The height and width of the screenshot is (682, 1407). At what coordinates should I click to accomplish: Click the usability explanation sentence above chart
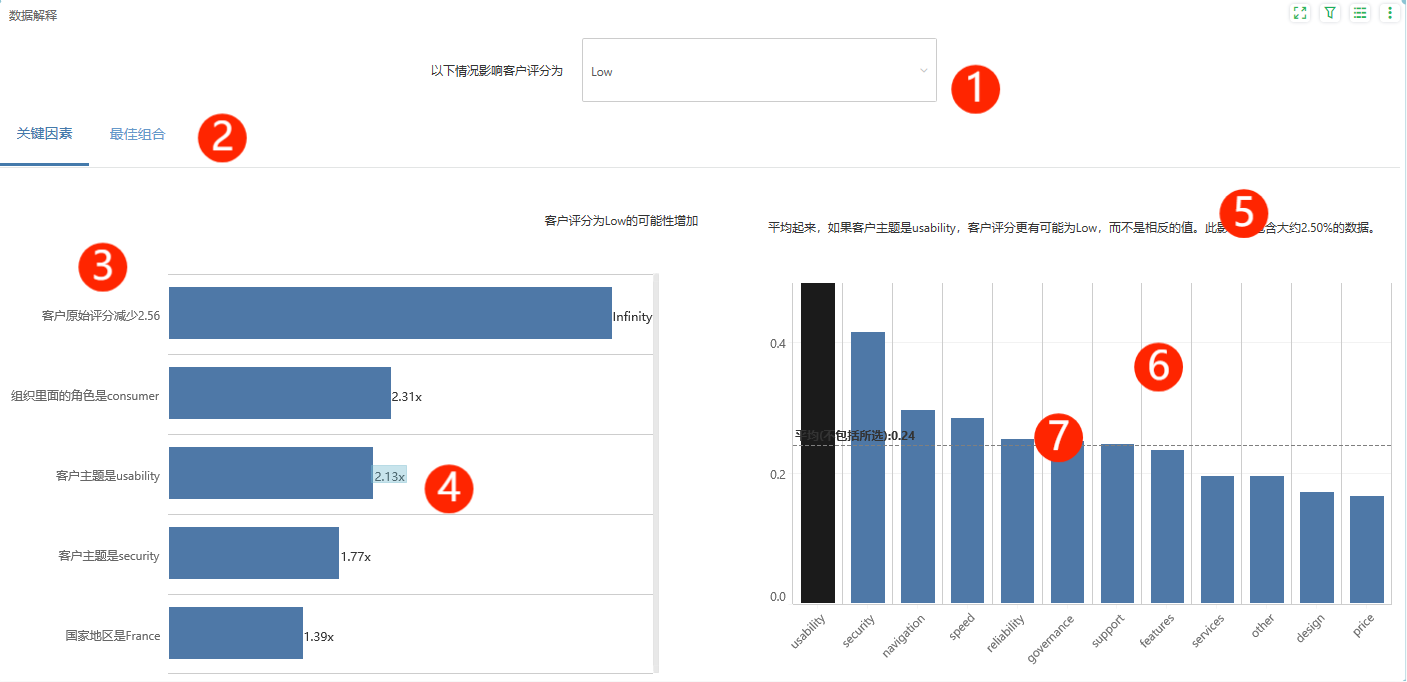pyautogui.click(x=1071, y=228)
